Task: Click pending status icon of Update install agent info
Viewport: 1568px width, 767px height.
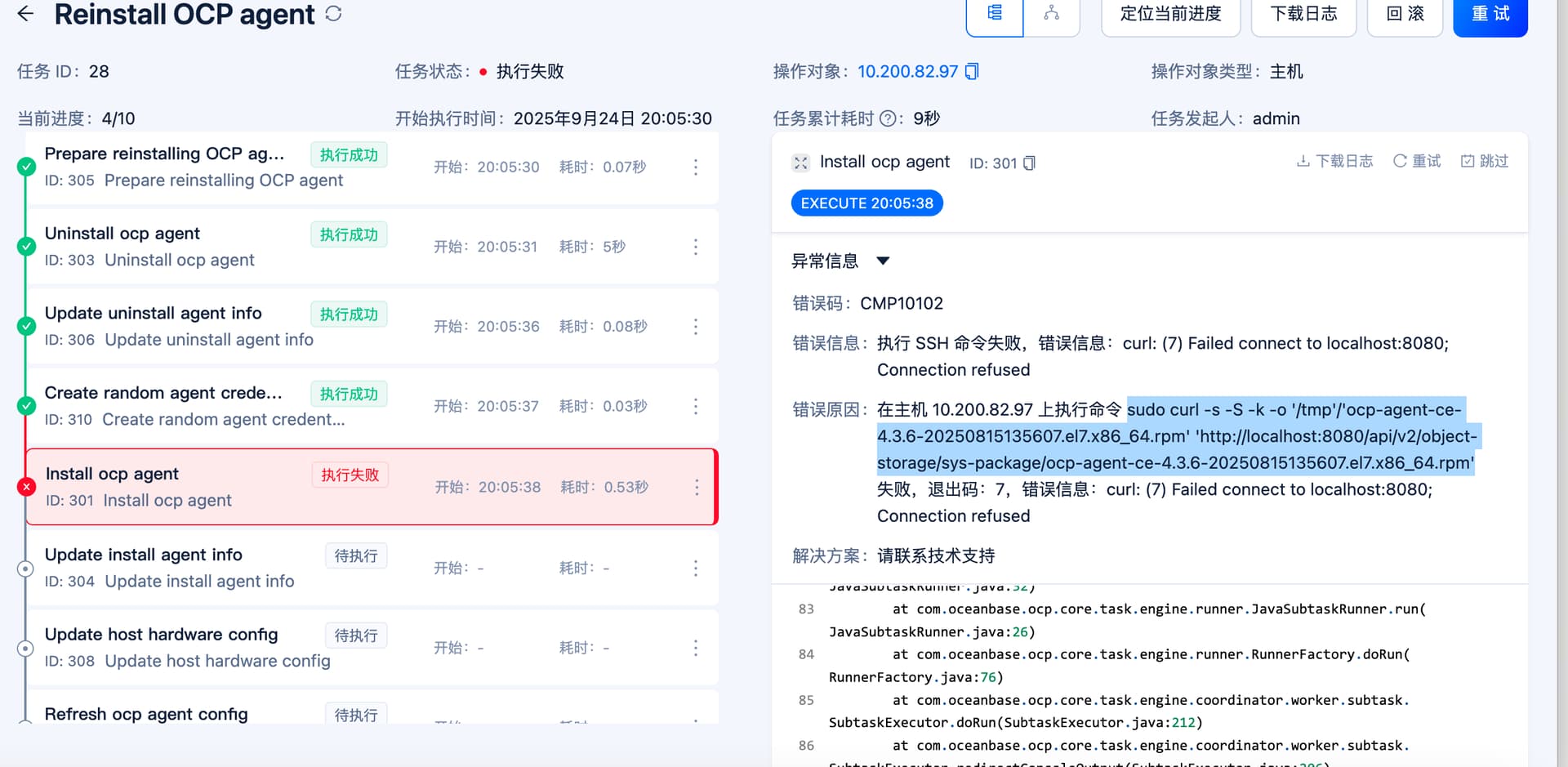Action: click(25, 569)
